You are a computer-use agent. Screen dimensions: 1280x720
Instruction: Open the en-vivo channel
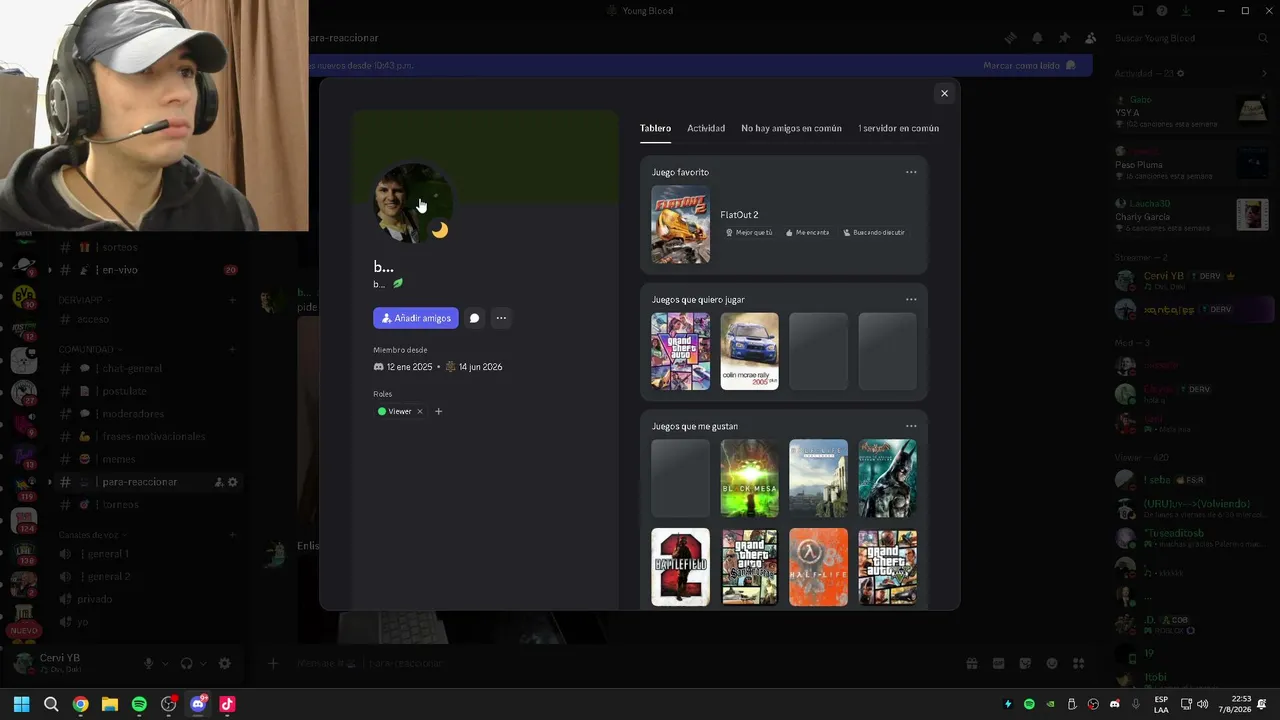(x=148, y=270)
